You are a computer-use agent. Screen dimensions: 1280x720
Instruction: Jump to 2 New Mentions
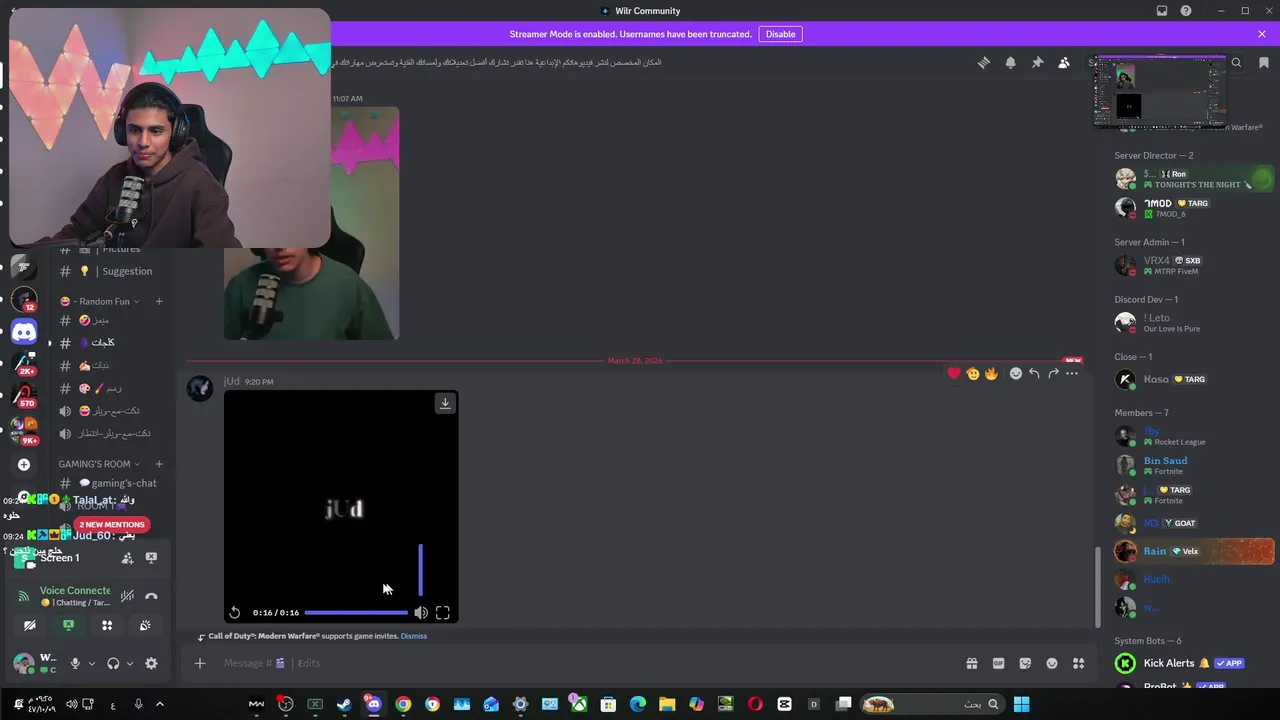click(x=112, y=525)
